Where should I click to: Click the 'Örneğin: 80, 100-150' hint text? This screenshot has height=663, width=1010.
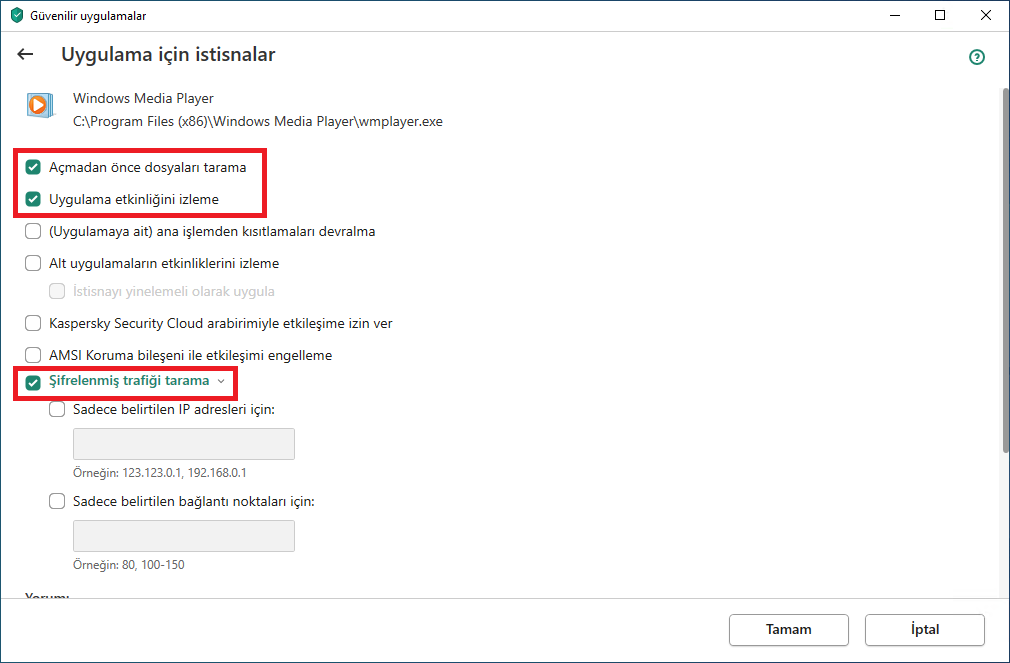129,565
